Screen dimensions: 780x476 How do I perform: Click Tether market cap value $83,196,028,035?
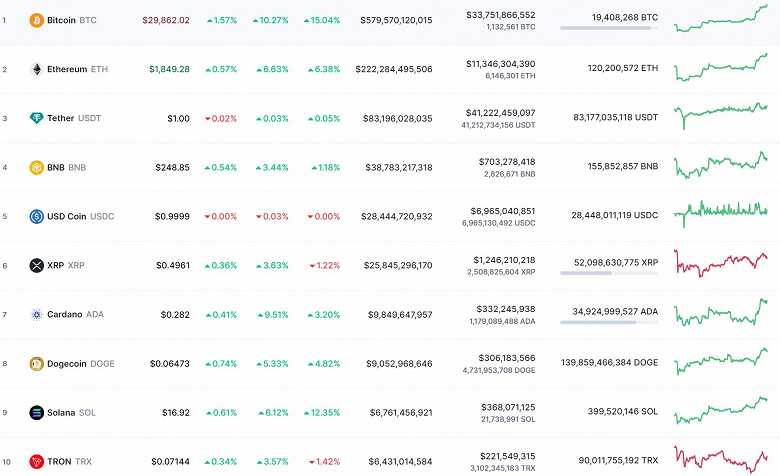(x=393, y=118)
